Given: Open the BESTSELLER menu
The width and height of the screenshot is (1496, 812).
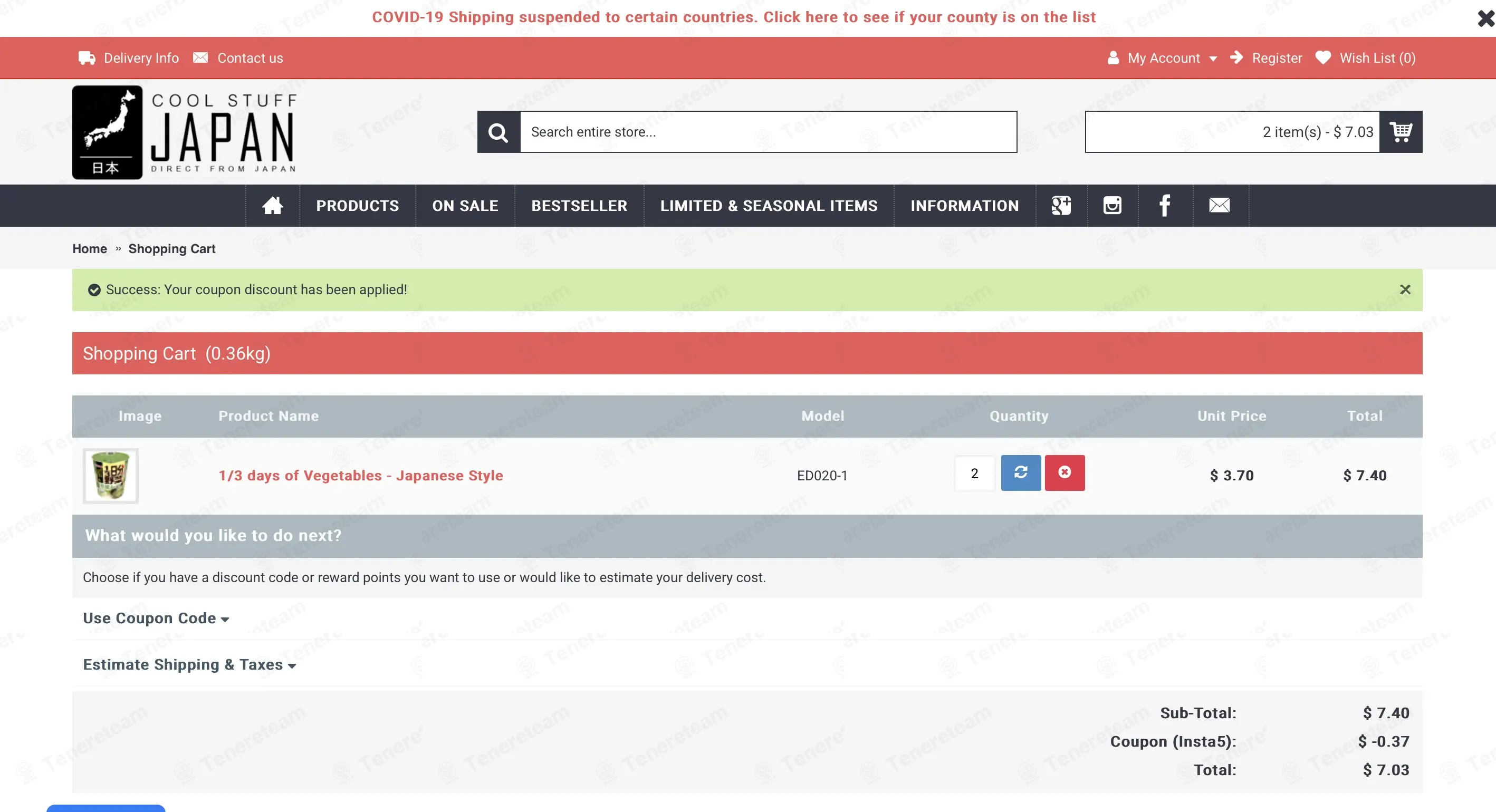Looking at the screenshot, I should [579, 206].
